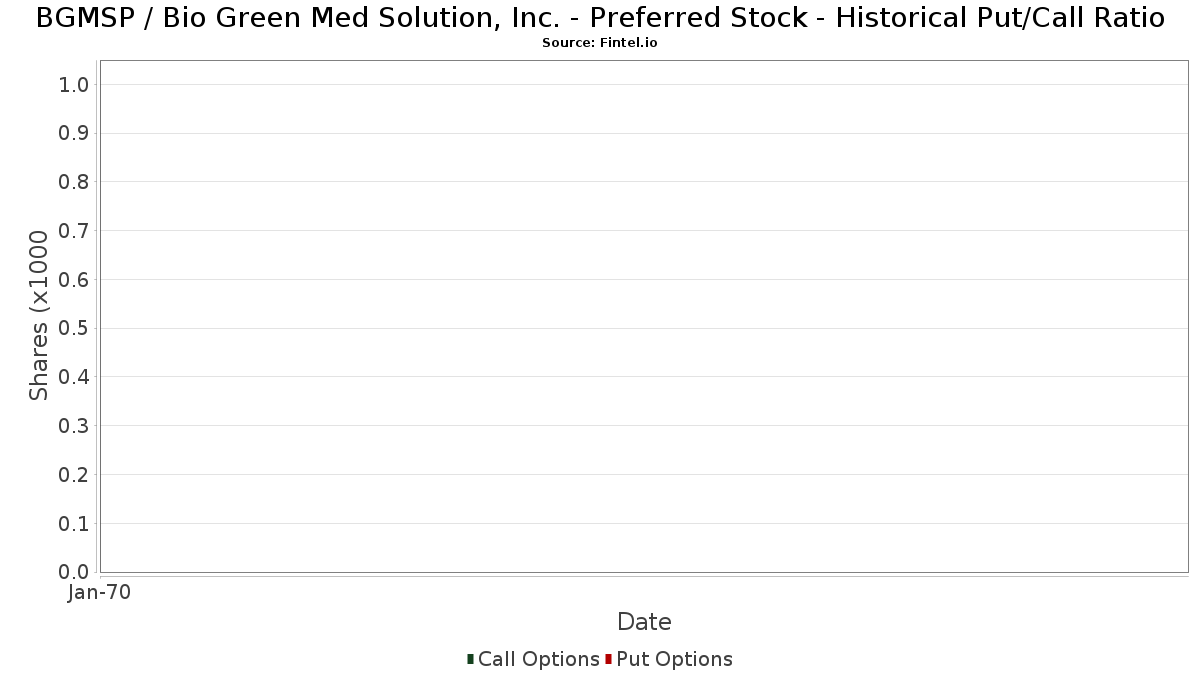Viewport: 1200px width, 675px height.
Task: Click the 0.0 y-axis tick label
Action: coord(74,572)
